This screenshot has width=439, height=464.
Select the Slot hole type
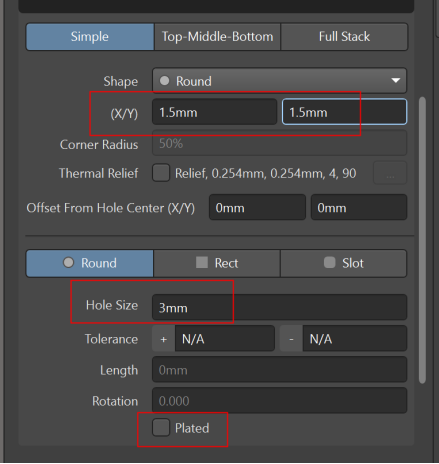(344, 263)
